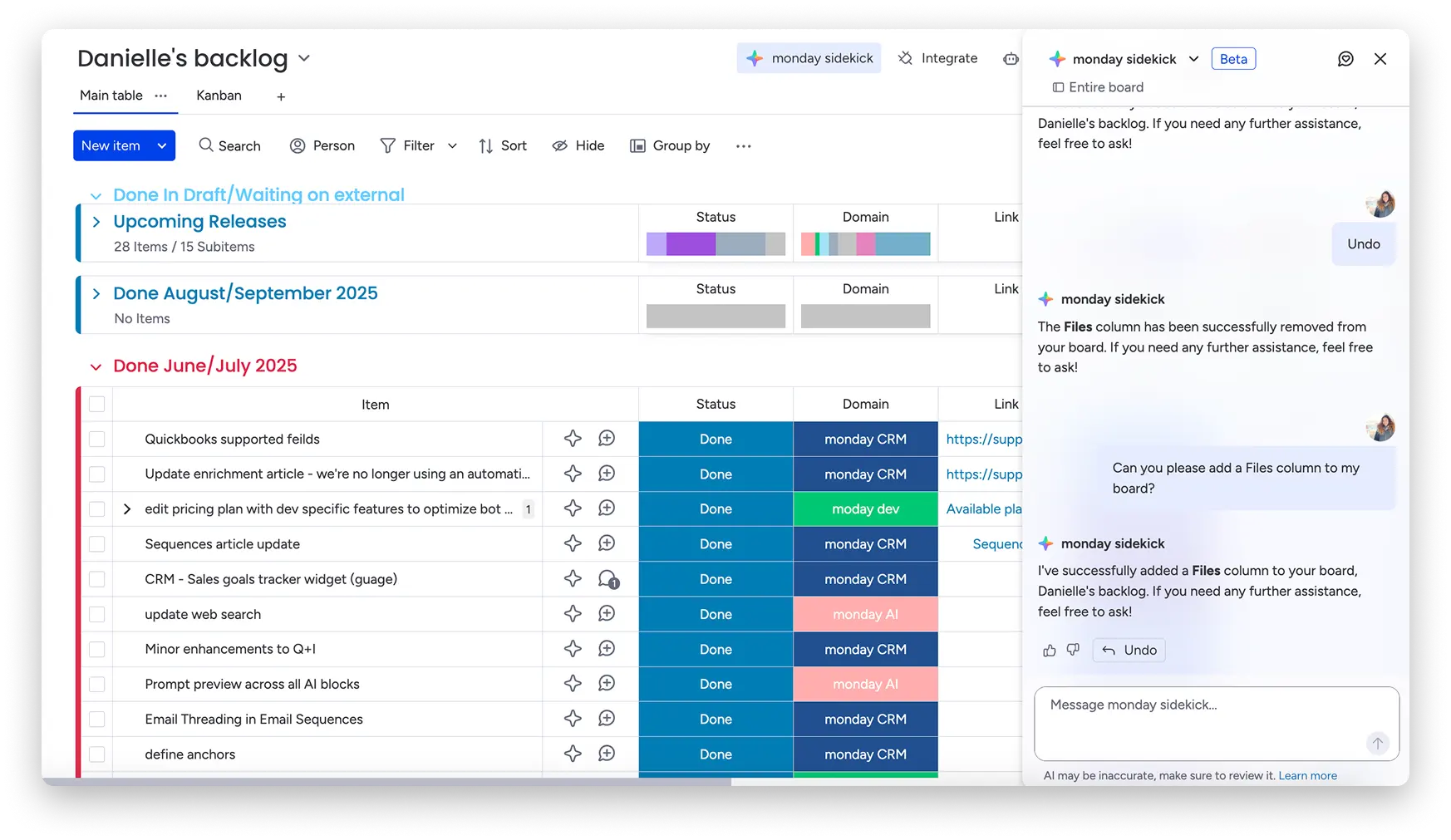This screenshot has height=840, width=1451.
Task: Check the edit pricing plan row checkbox
Action: pyautogui.click(x=97, y=508)
